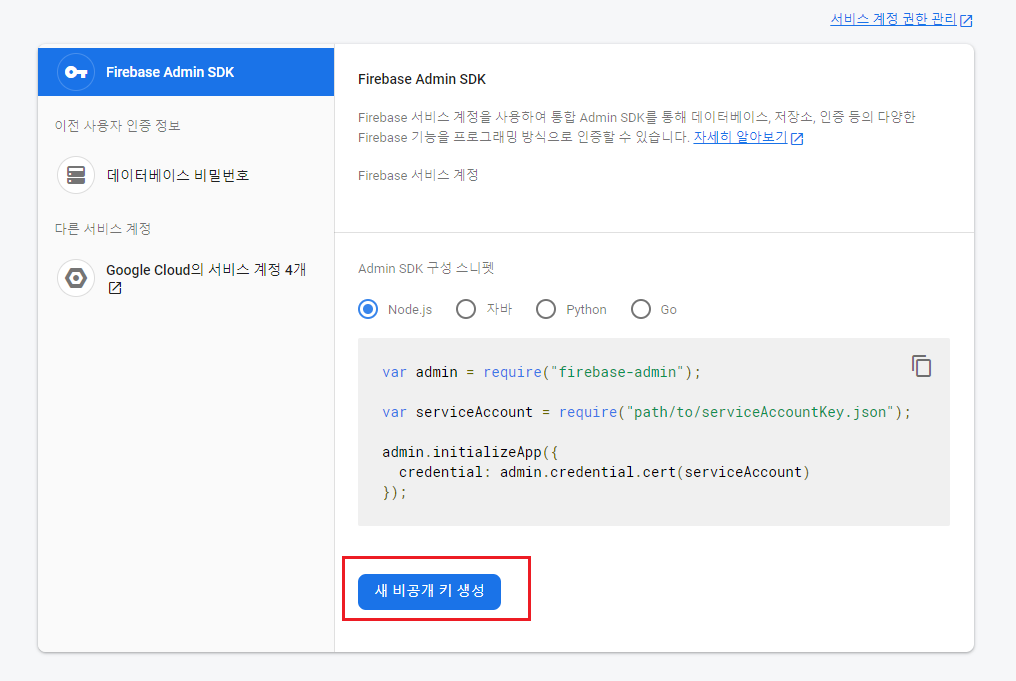
Task: Click the admin.initializeApp code line
Action: click(x=470, y=452)
